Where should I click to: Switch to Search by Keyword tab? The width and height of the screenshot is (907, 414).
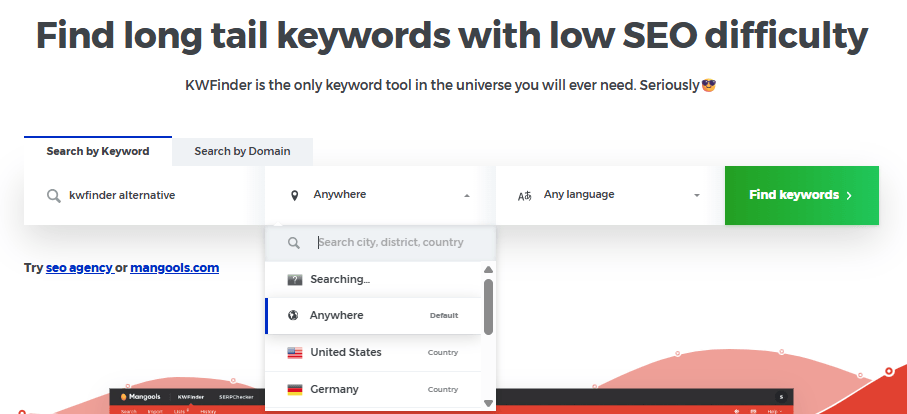98,151
